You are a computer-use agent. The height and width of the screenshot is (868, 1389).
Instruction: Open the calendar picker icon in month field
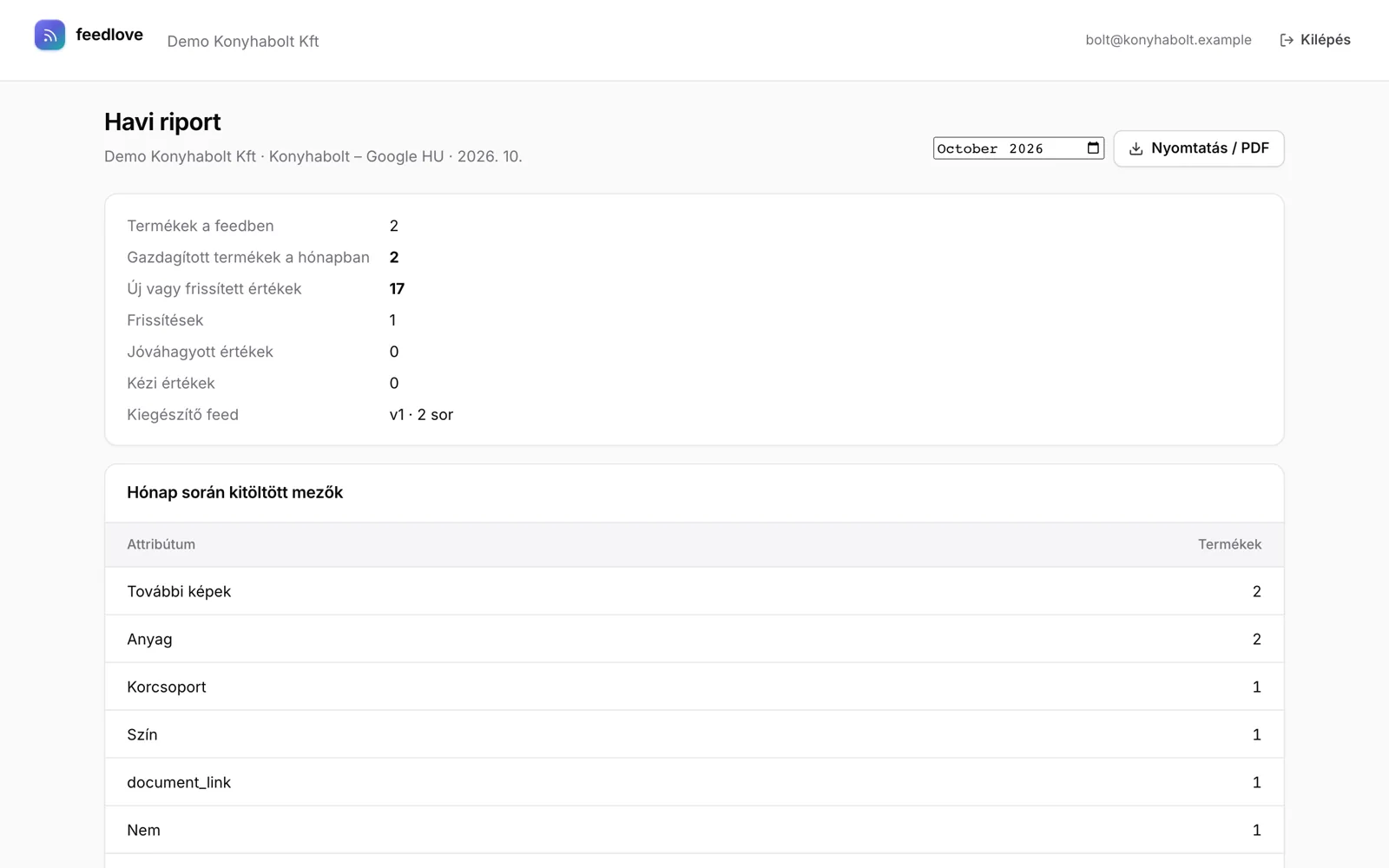coord(1093,148)
